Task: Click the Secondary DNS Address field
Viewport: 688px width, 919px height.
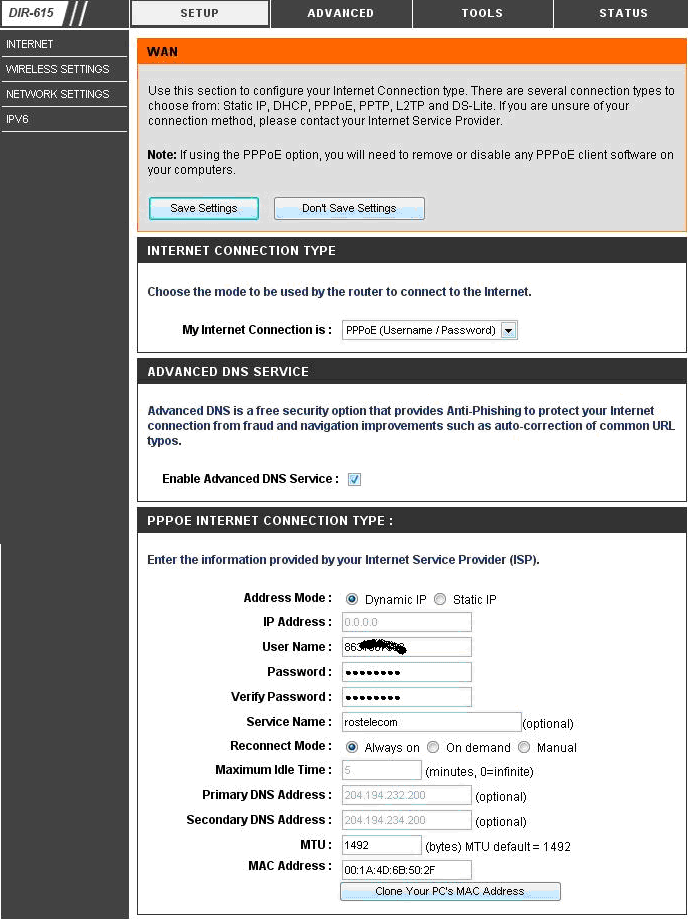Action: click(407, 820)
